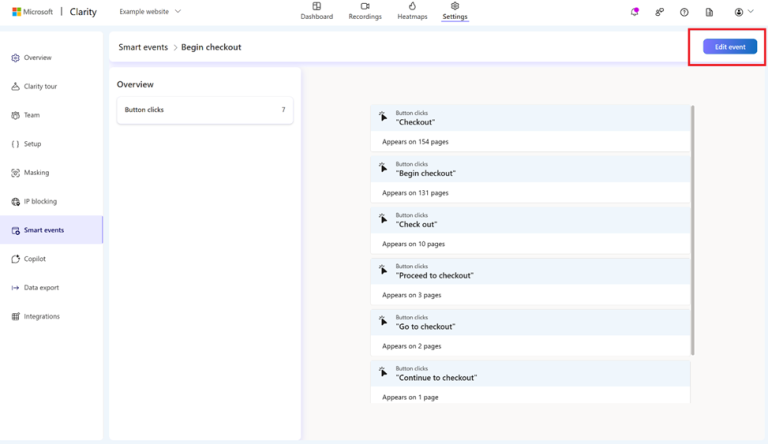Expand the Example website project dropdown
The width and height of the screenshot is (768, 444).
pos(150,11)
